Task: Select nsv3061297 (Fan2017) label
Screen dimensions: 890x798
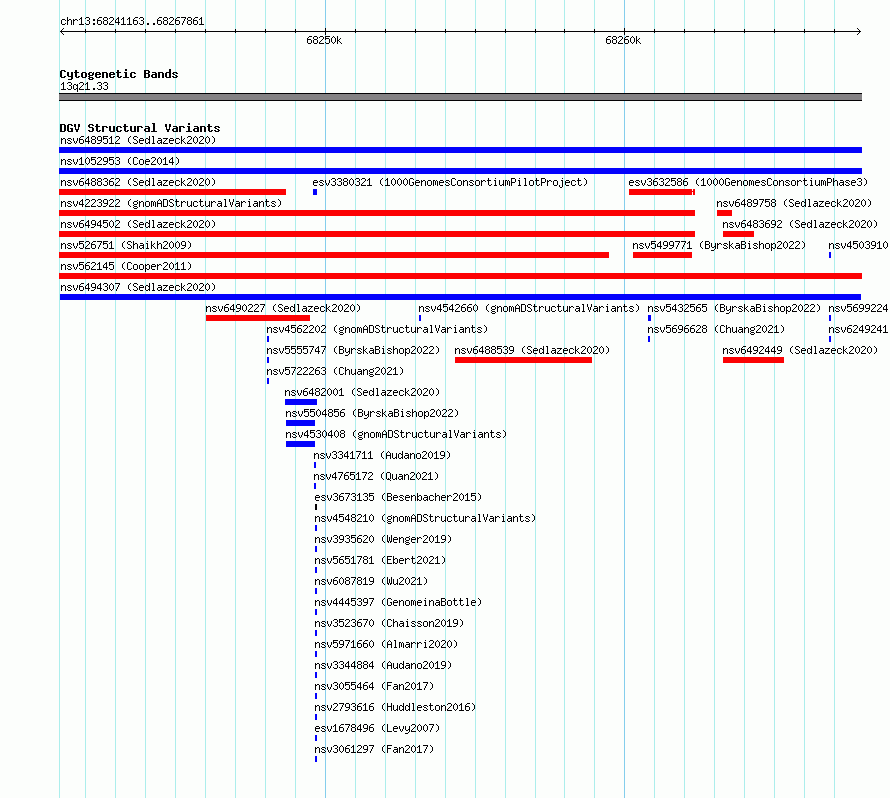Action: point(374,749)
